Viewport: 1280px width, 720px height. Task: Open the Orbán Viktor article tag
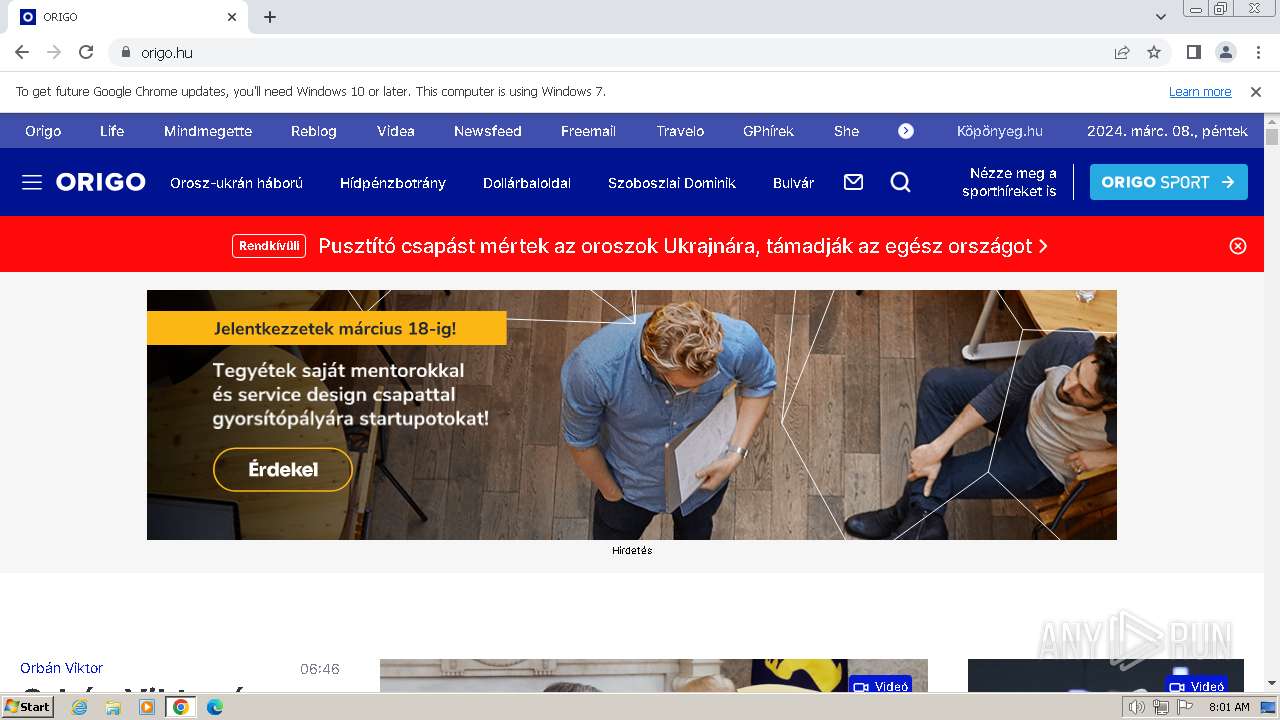click(x=61, y=668)
